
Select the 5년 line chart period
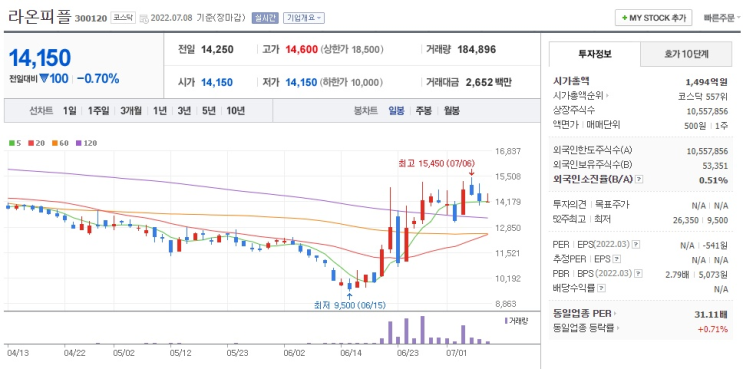(209, 111)
